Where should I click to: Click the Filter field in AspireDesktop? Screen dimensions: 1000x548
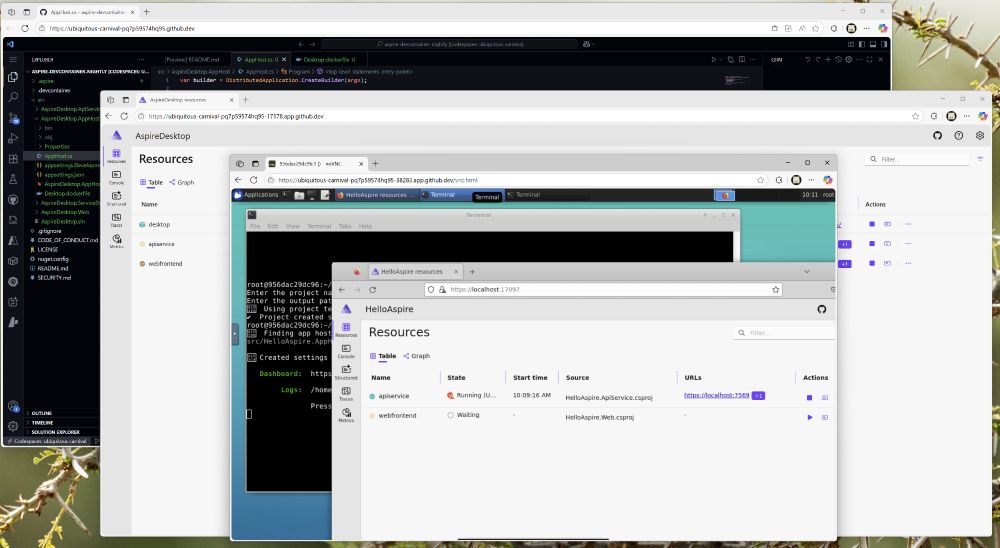pos(918,159)
